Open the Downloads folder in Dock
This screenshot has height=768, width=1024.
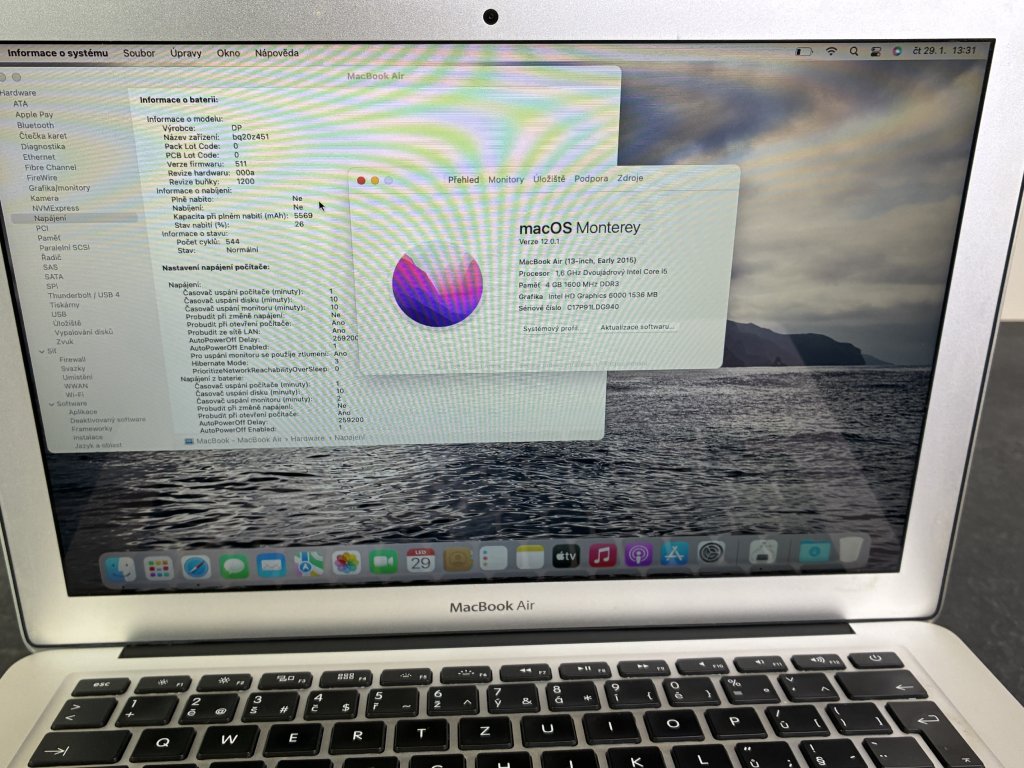click(814, 551)
